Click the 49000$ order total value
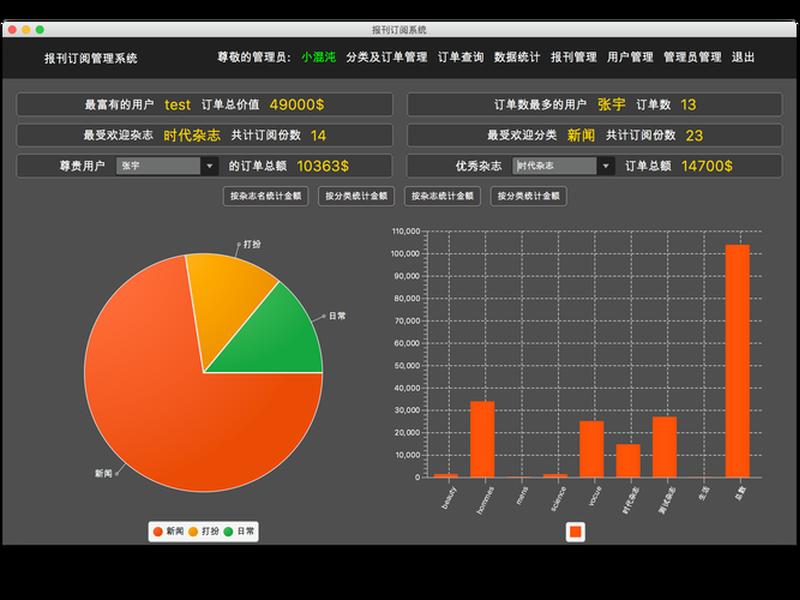Screen dimensions: 800x600 [x=296, y=105]
